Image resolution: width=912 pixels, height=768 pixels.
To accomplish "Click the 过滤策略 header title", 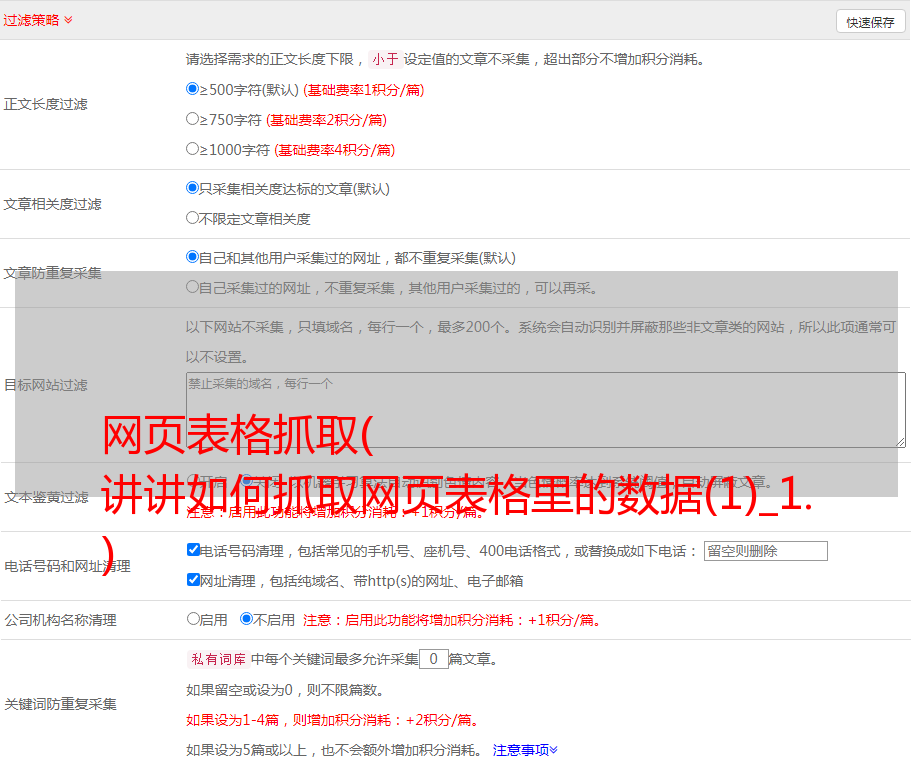I will pyautogui.click(x=31, y=20).
